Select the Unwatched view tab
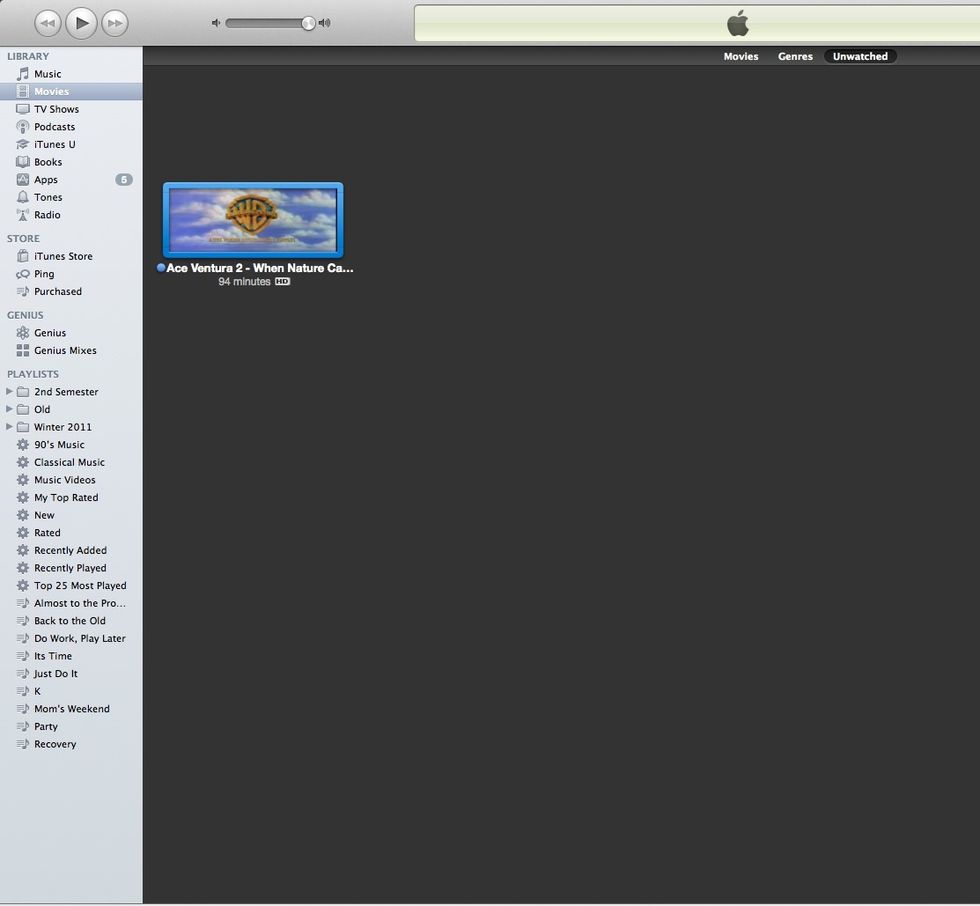The height and width of the screenshot is (906, 980). click(860, 56)
